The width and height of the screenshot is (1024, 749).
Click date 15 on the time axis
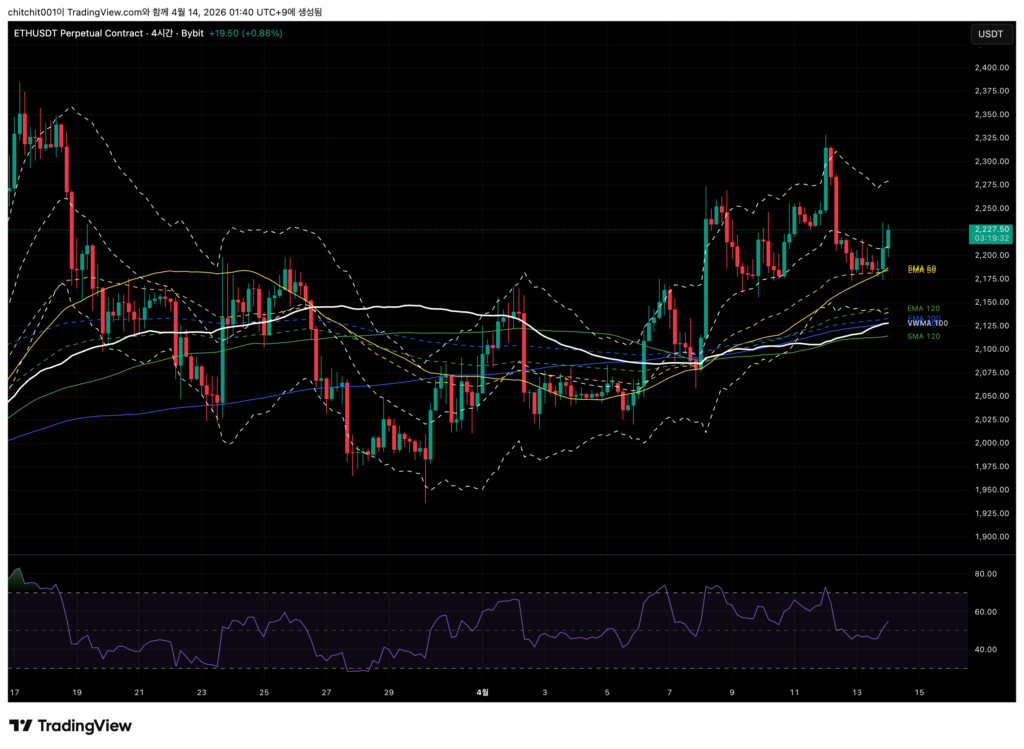(919, 692)
